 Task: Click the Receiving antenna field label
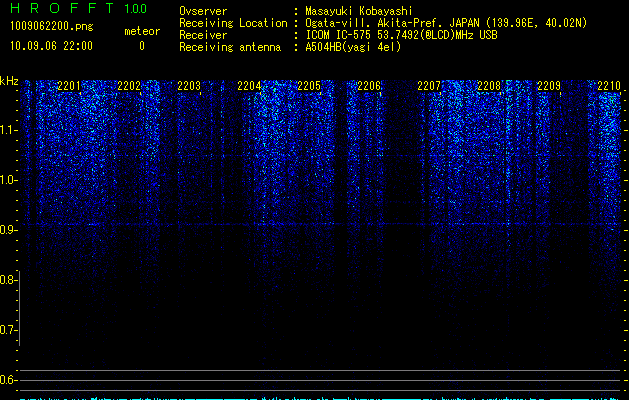coord(230,47)
